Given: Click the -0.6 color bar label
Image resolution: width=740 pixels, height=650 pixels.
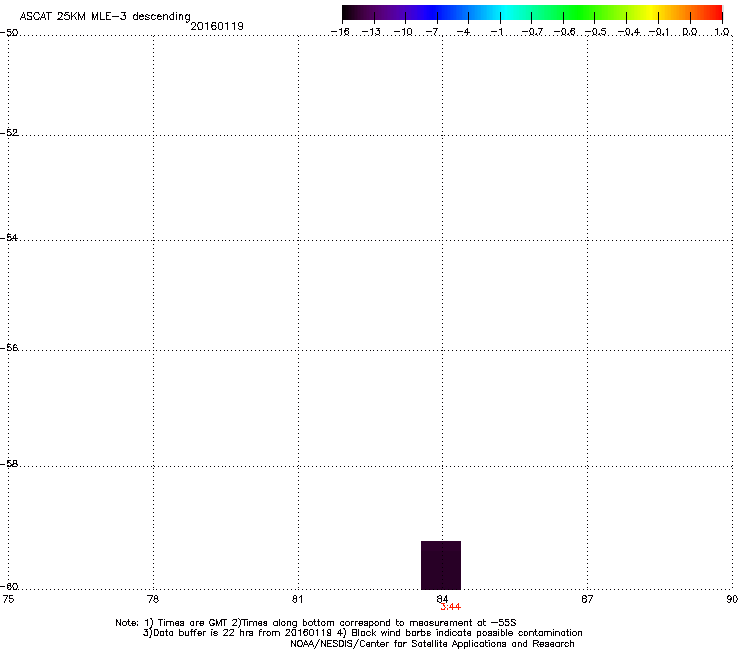Looking at the screenshot, I should click(x=564, y=32).
